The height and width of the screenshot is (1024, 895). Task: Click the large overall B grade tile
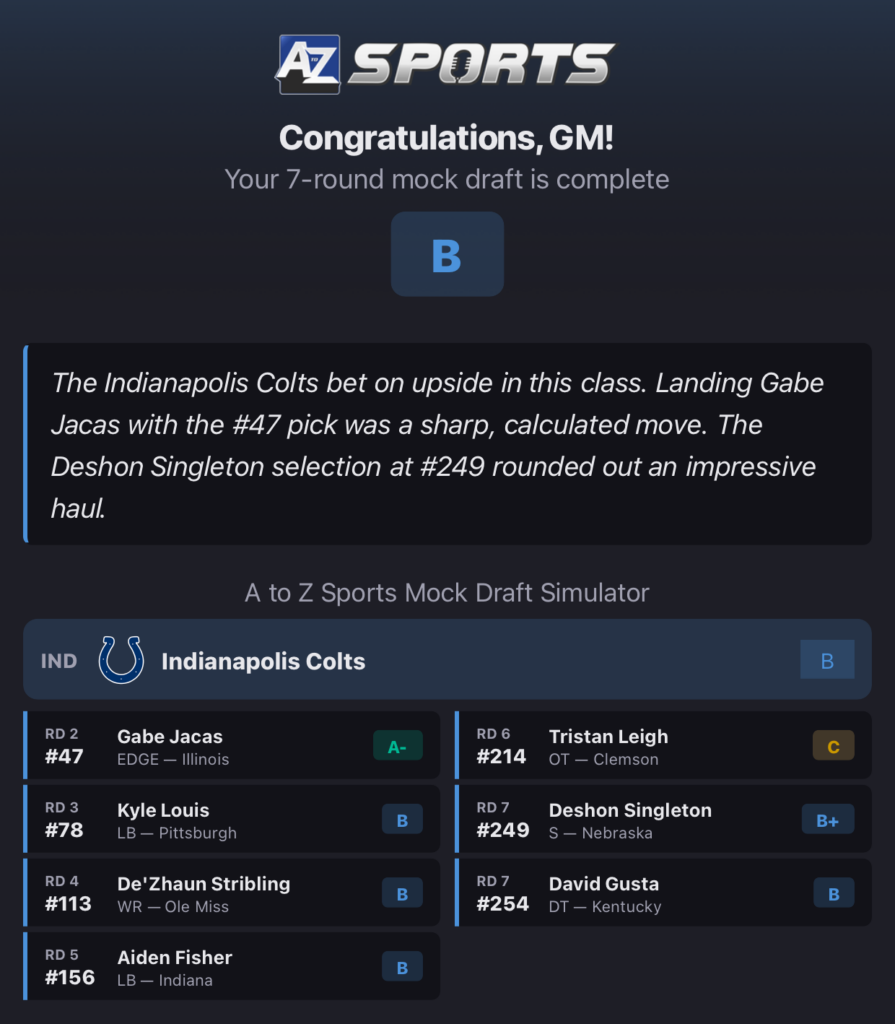coord(447,254)
